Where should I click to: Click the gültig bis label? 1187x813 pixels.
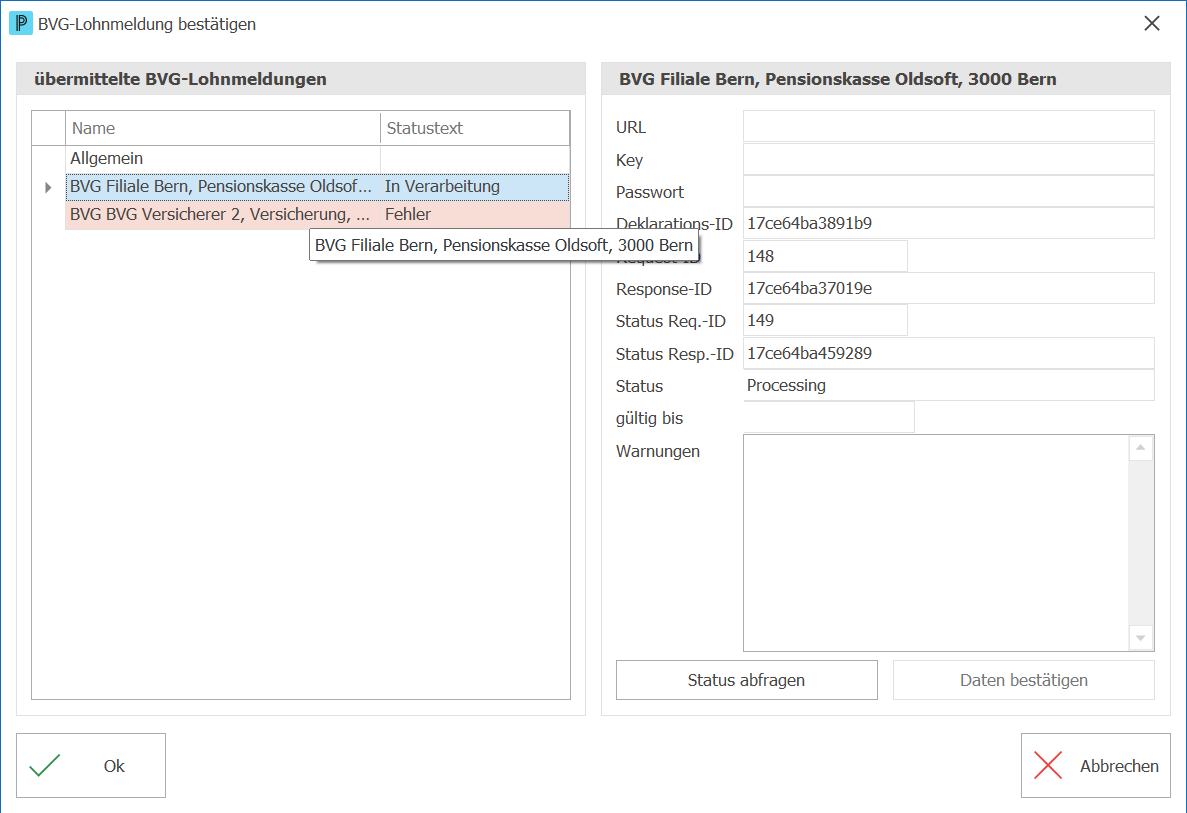[x=650, y=418]
